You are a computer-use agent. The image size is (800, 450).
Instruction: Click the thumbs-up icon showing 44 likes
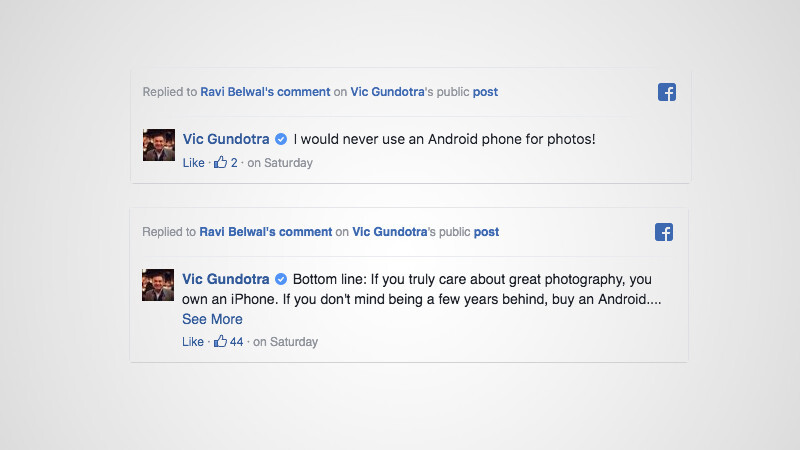pos(220,342)
